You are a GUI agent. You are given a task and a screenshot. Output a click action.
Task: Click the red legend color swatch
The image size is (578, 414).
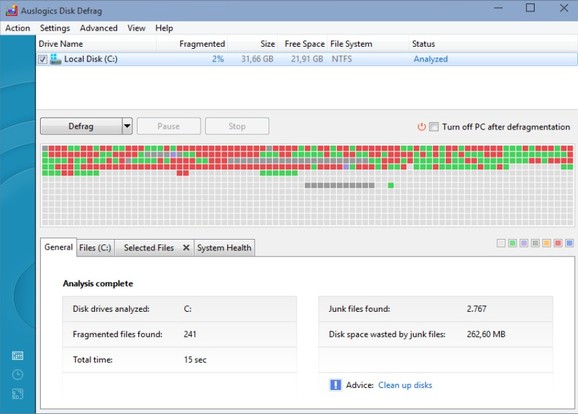coord(558,243)
